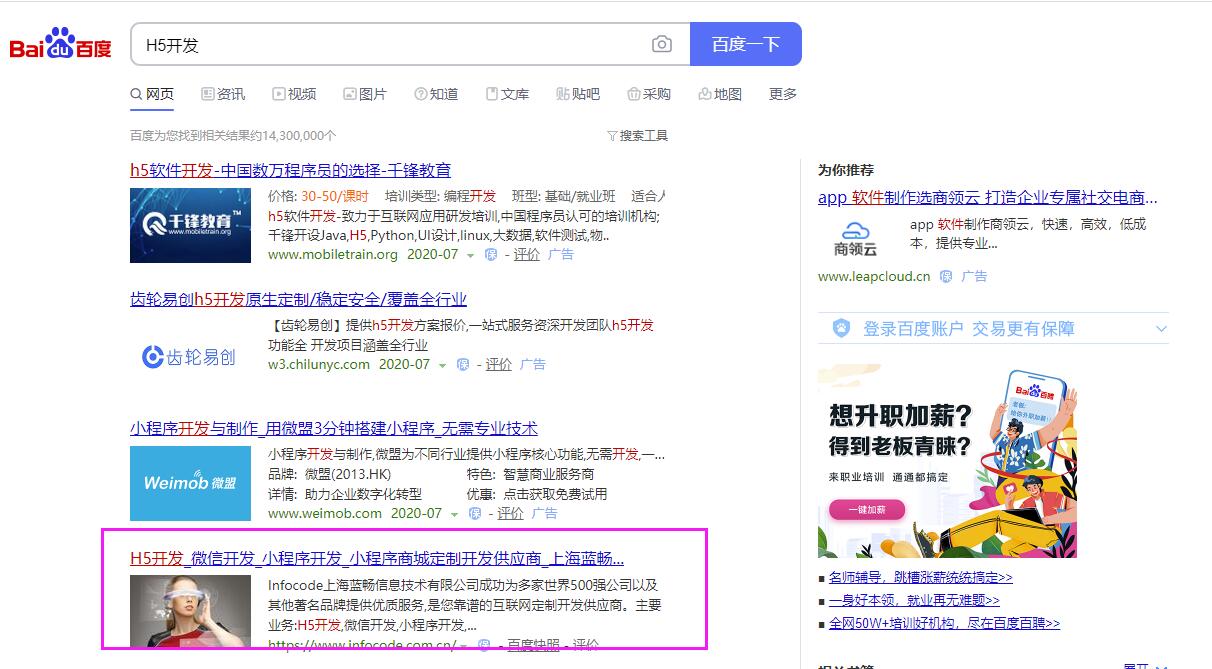Click the 千锋教育 thumbnail image

190,226
